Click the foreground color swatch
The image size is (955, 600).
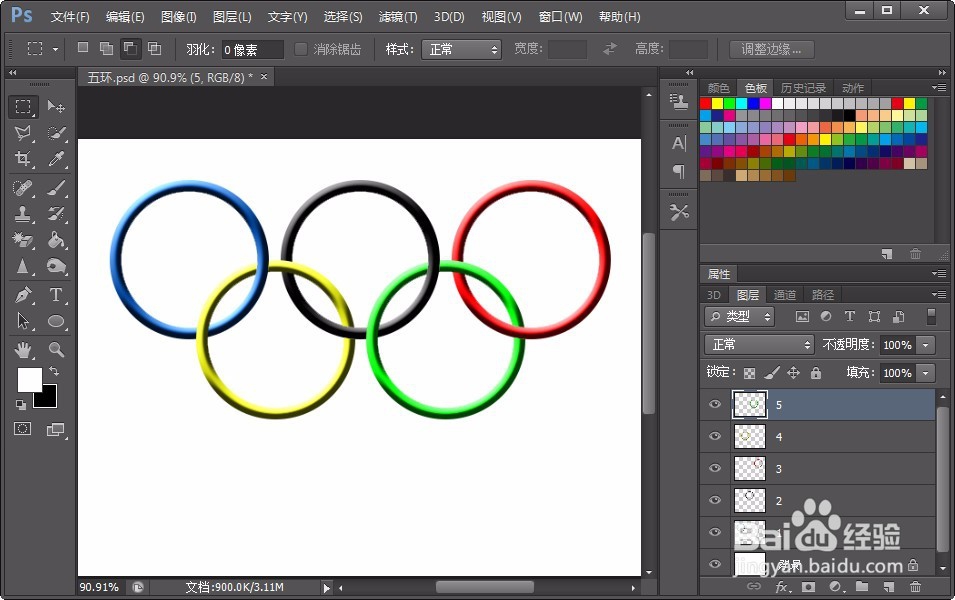point(29,379)
